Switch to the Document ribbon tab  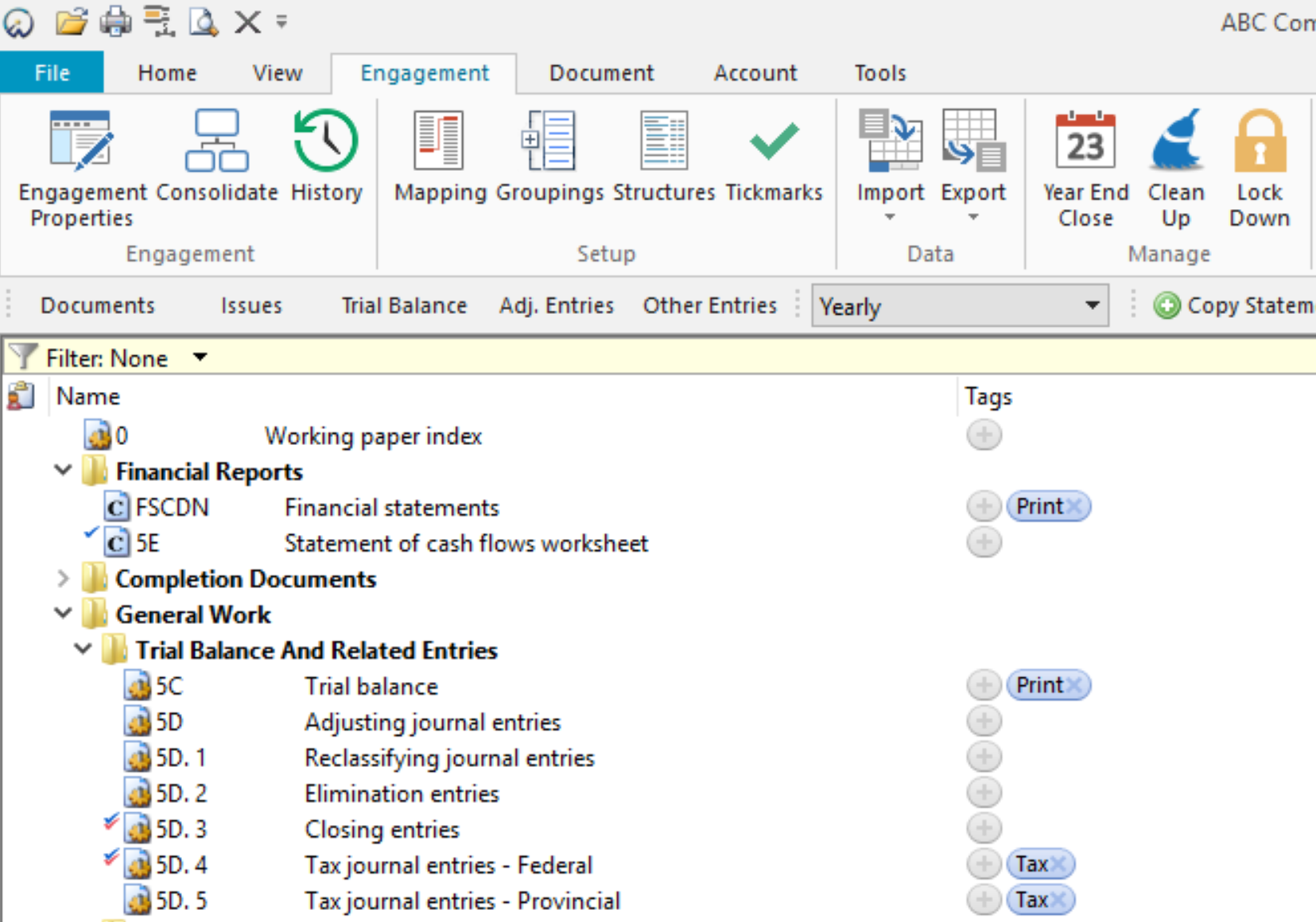pyautogui.click(x=601, y=72)
